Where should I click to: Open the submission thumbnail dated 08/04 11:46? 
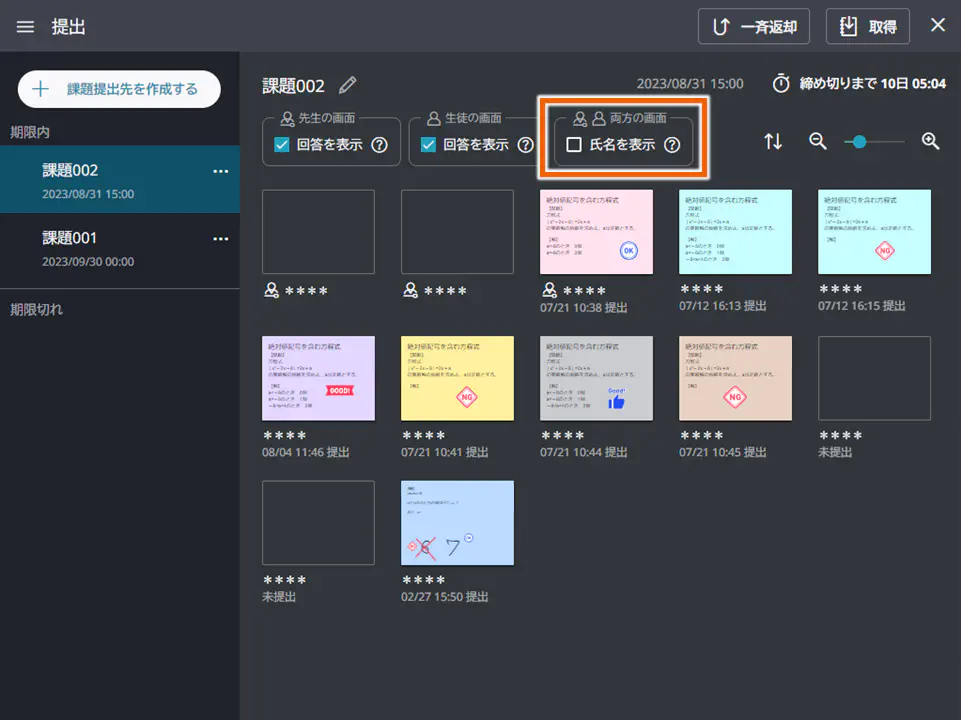click(x=318, y=379)
